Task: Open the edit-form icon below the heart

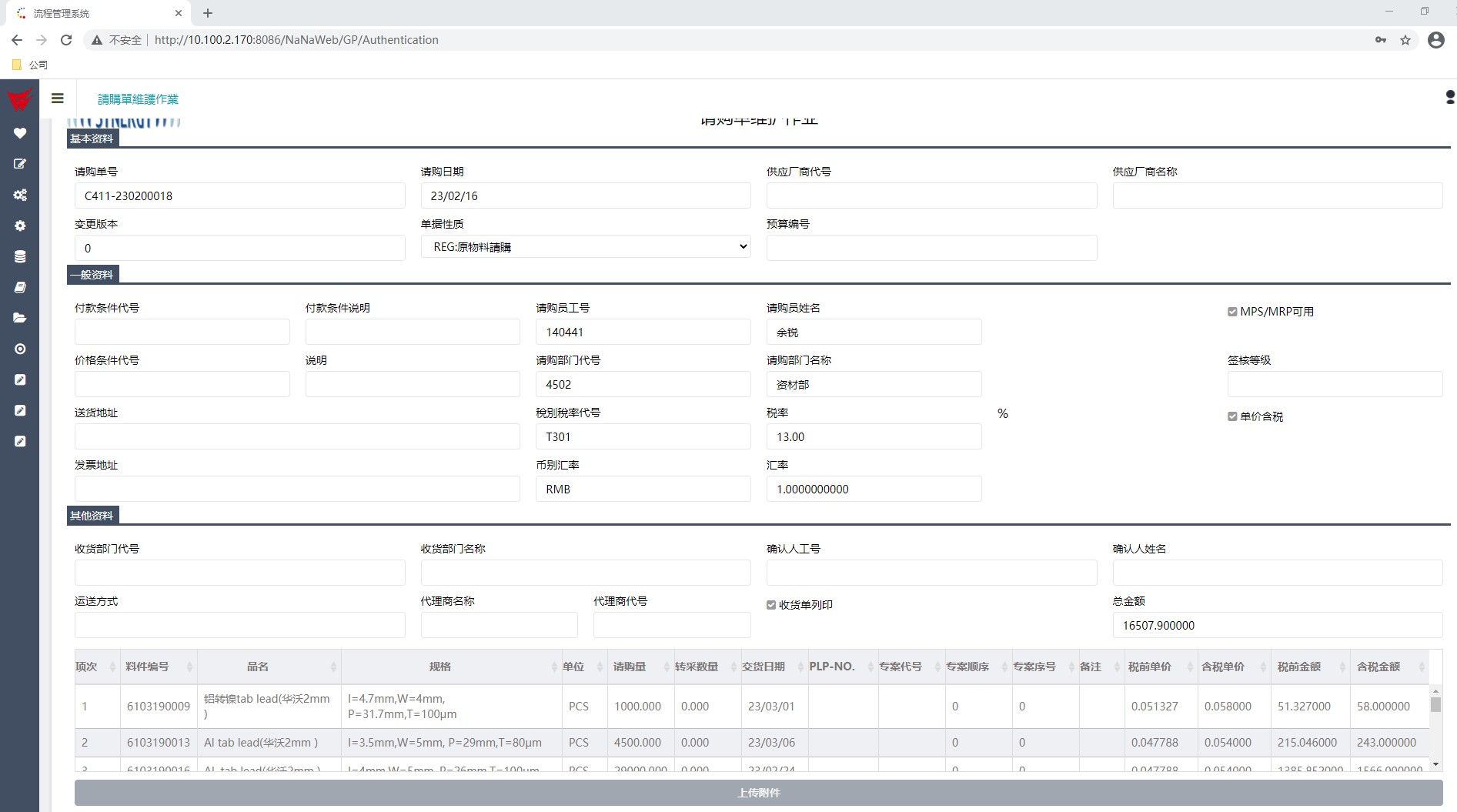Action: 20,164
